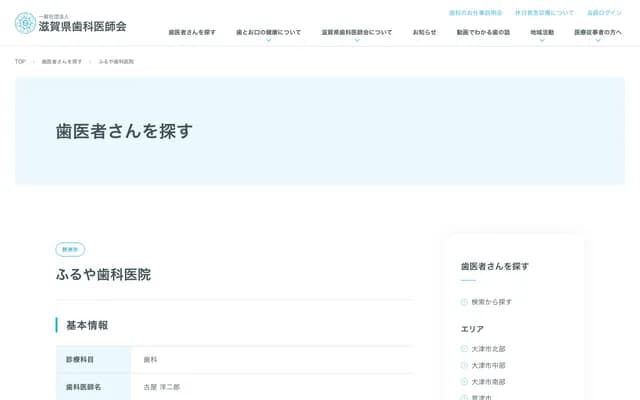Click the ふるや歯科医院 clinic heading
The image size is (640, 400).
click(x=103, y=274)
